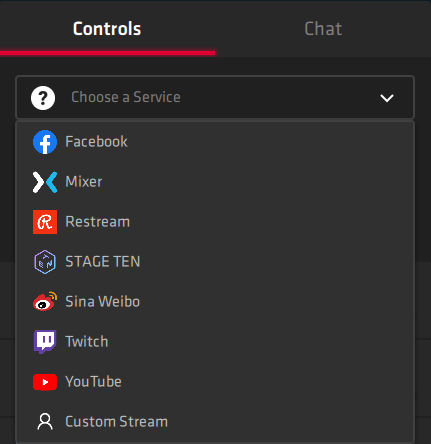The width and height of the screenshot is (431, 444).
Task: Select the Custom Stream option
Action: coord(215,422)
